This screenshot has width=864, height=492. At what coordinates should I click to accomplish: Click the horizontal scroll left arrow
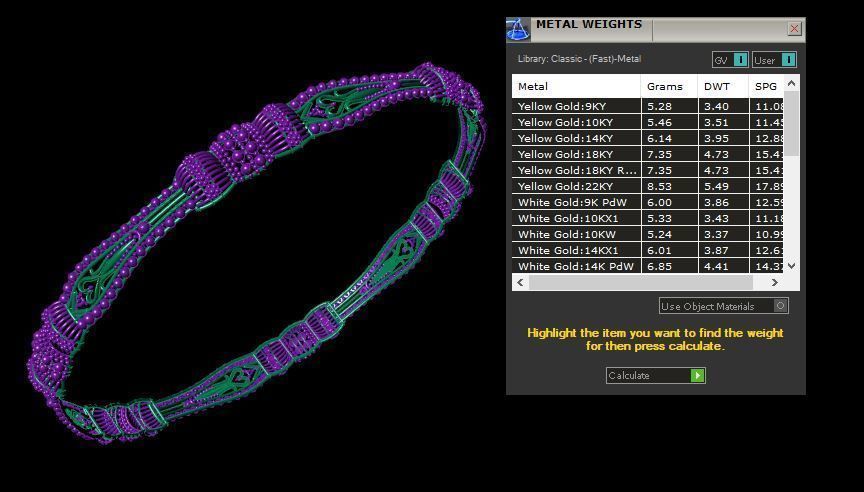tap(520, 282)
